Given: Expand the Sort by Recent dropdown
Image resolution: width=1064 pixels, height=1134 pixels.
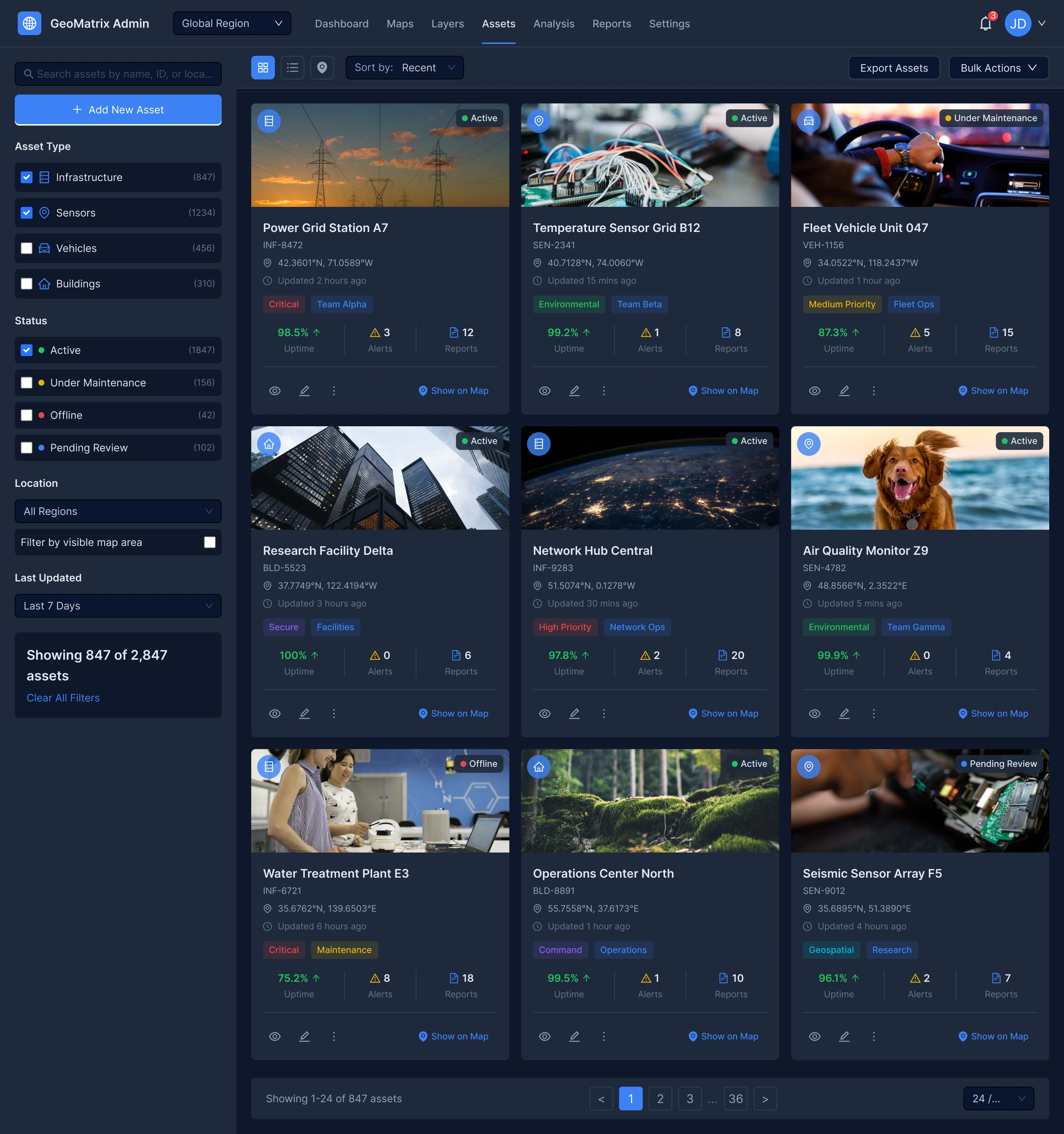Looking at the screenshot, I should coord(405,68).
